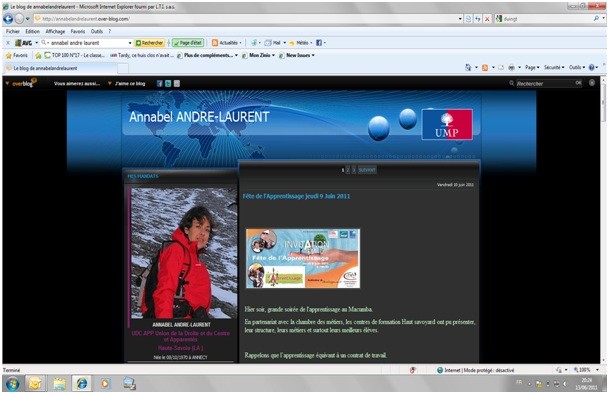Image resolution: width=609 pixels, height=394 pixels.
Task: Open Outils menu in menu bar
Action: click(97, 31)
